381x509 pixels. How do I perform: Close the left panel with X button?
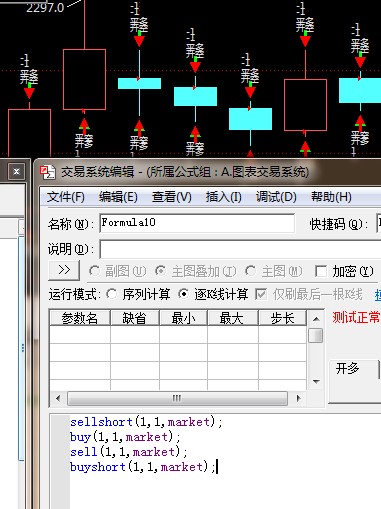coord(16,171)
